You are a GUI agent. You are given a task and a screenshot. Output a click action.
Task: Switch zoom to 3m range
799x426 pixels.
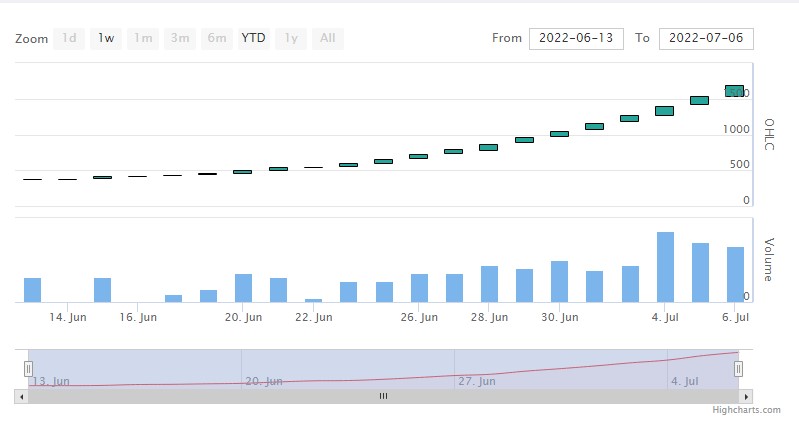(180, 39)
